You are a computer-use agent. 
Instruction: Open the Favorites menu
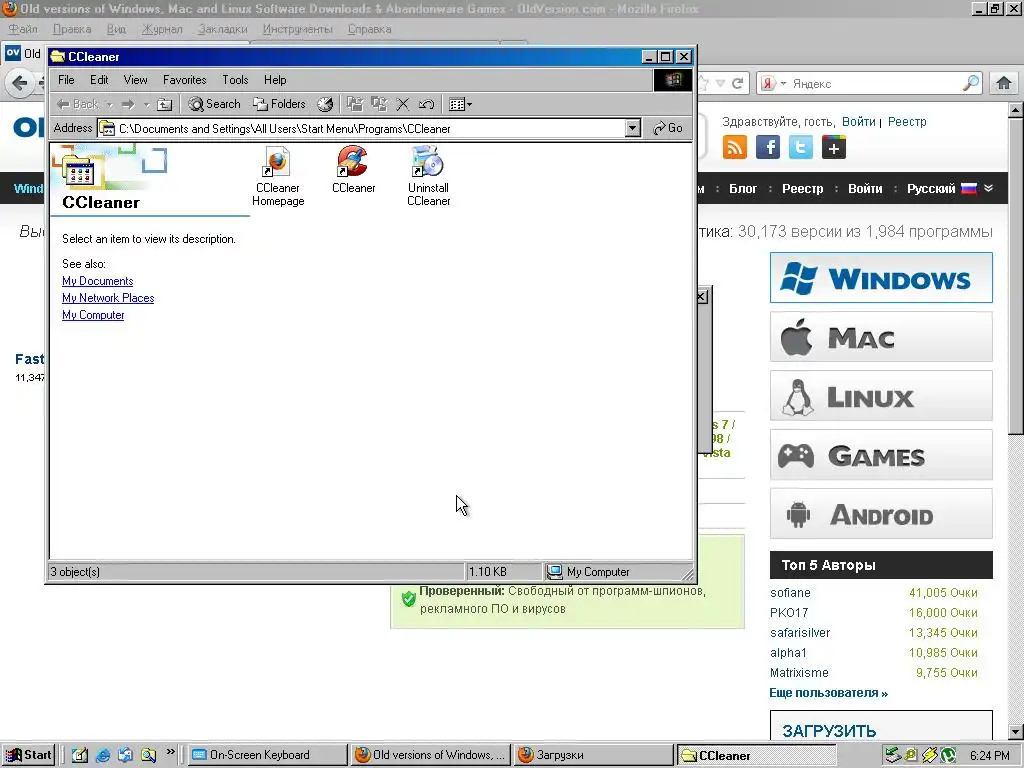click(184, 80)
